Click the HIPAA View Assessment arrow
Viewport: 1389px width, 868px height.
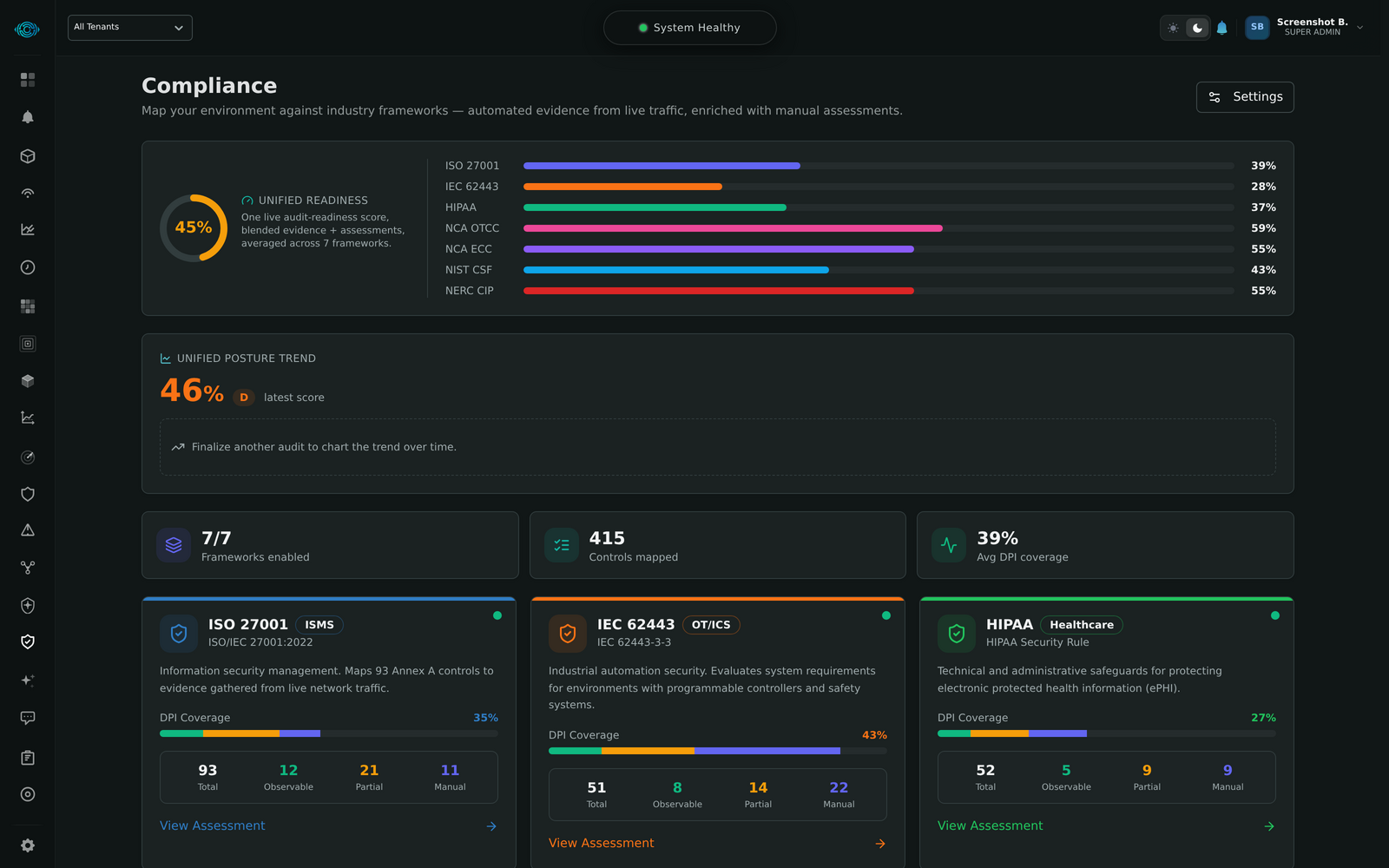coord(1269,826)
